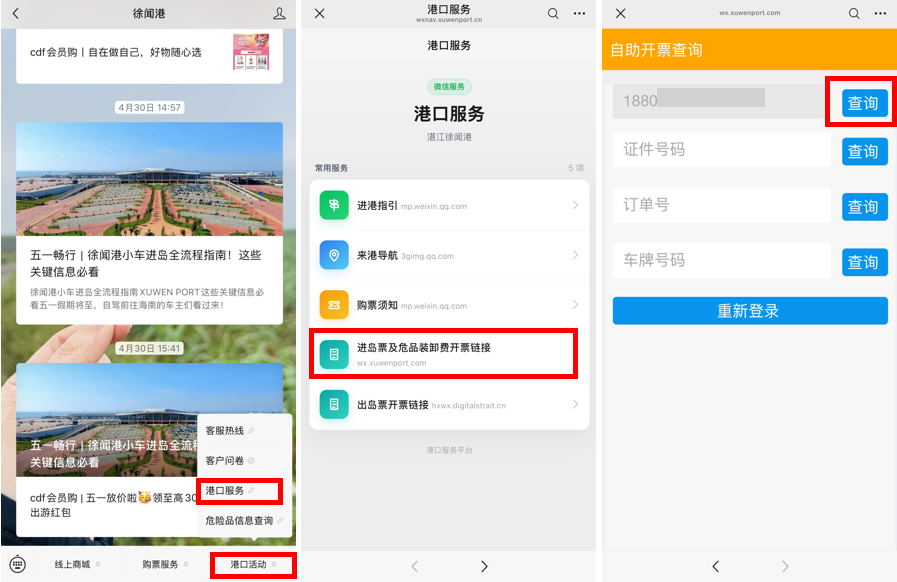Open more options on 港口服务 page

[x=580, y=13]
